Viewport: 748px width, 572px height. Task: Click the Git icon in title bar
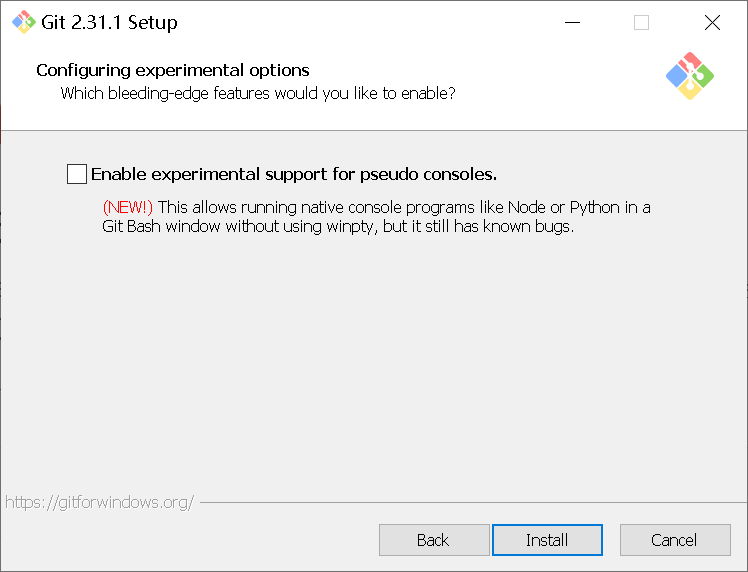(23, 22)
